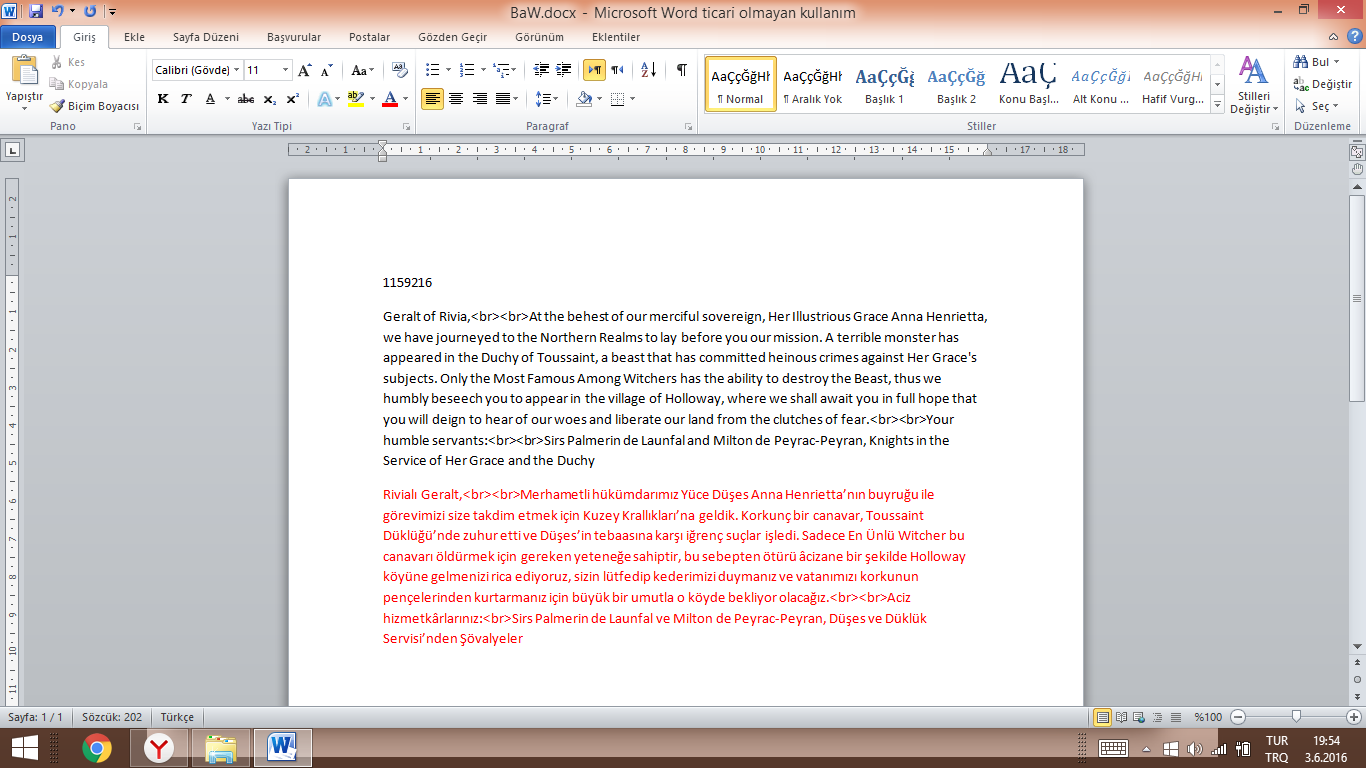
Task: Activate Biçim Boyacısı format painter
Action: 94,106
